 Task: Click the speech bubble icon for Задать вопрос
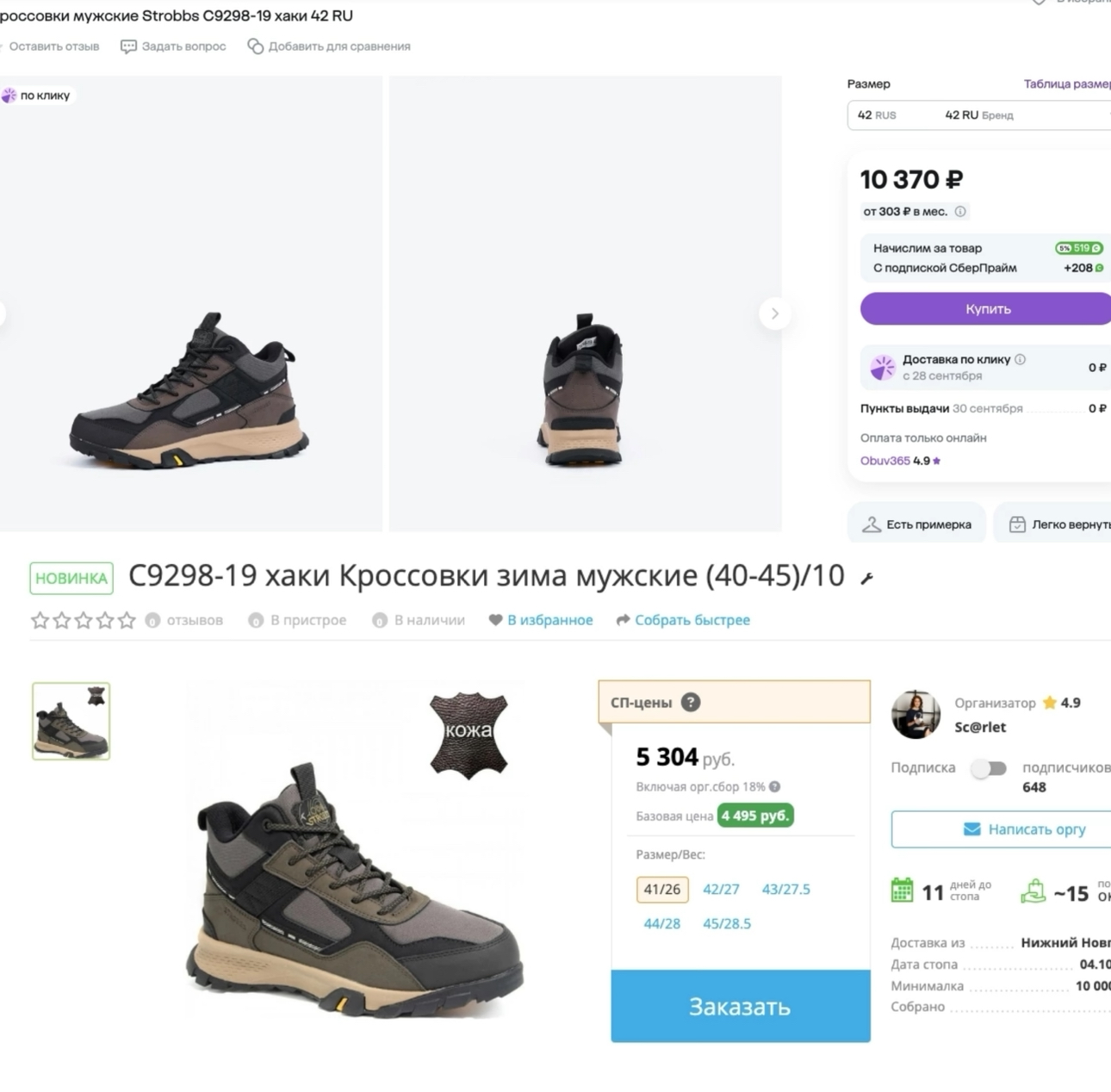click(128, 47)
